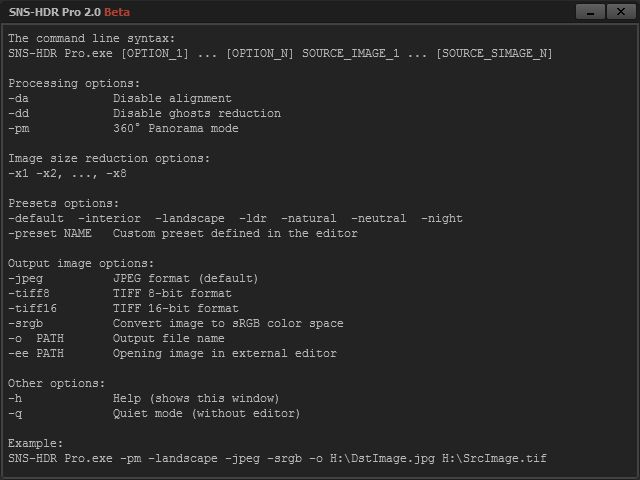Click the 'Processing options:' heading
This screenshot has width=640, height=480.
point(74,83)
